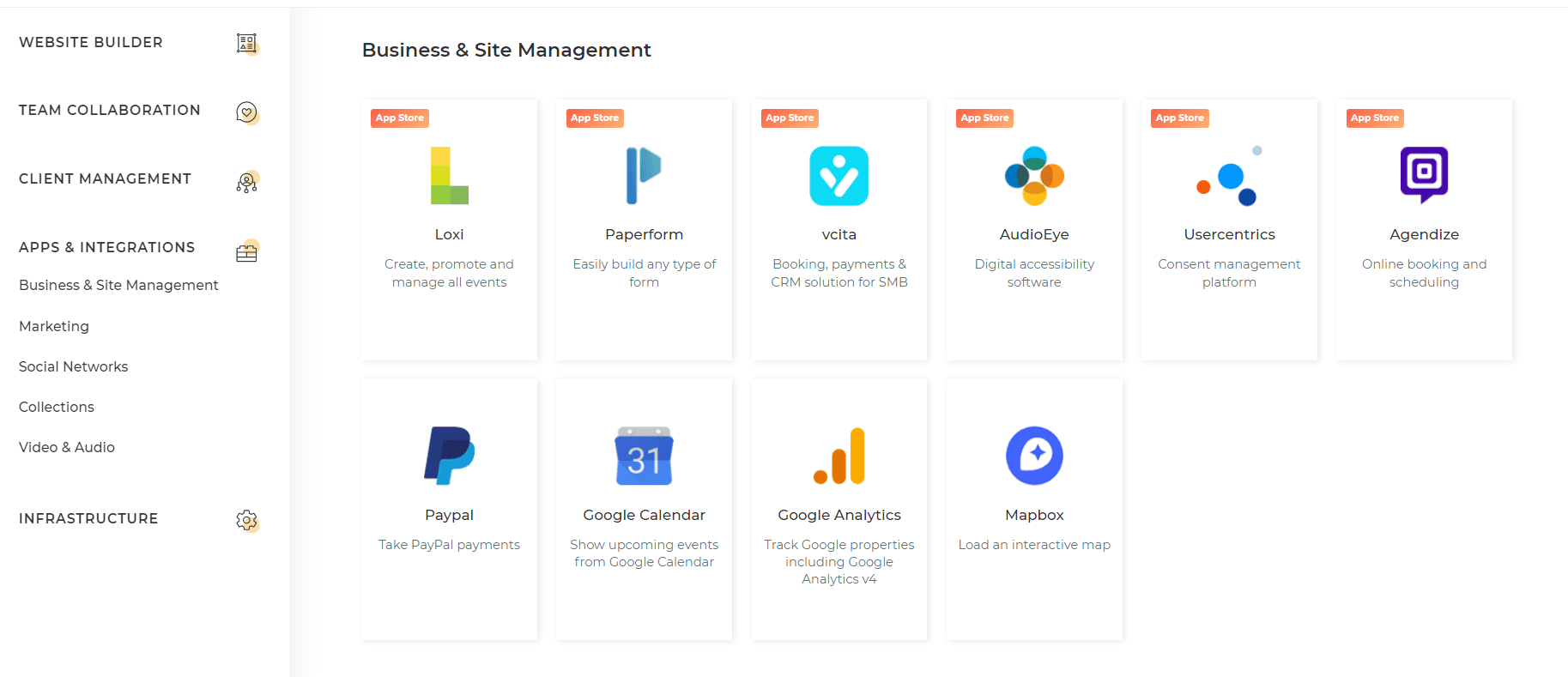Click App Store badge on Agendize card
The width and height of the screenshot is (1568, 677).
pyautogui.click(x=1375, y=118)
